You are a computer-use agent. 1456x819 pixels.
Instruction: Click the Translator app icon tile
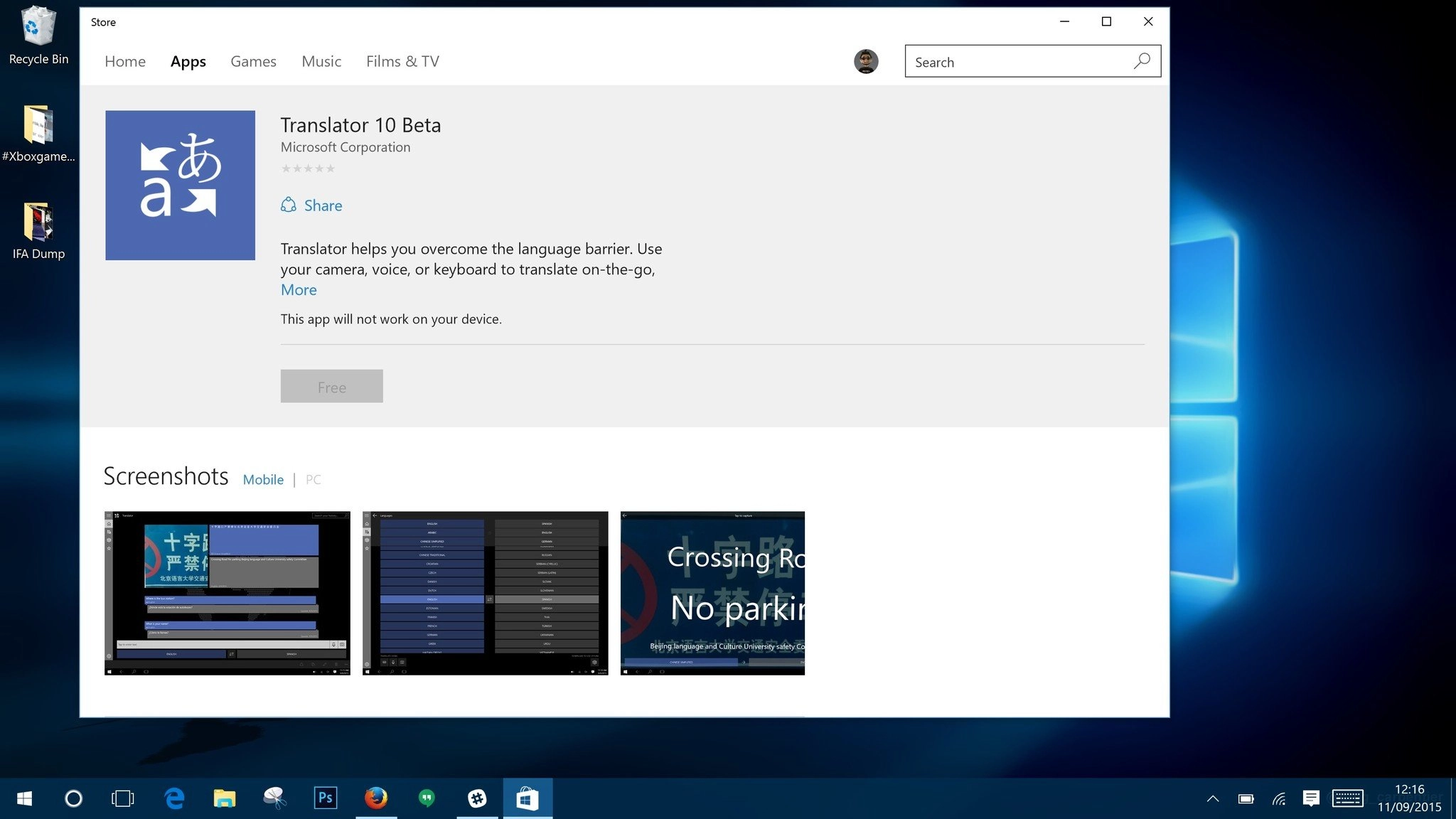pyautogui.click(x=180, y=185)
